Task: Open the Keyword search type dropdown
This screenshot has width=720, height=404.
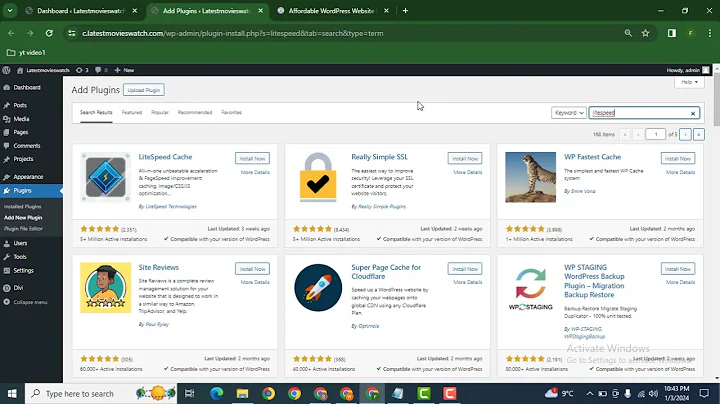Action: pyautogui.click(x=568, y=113)
